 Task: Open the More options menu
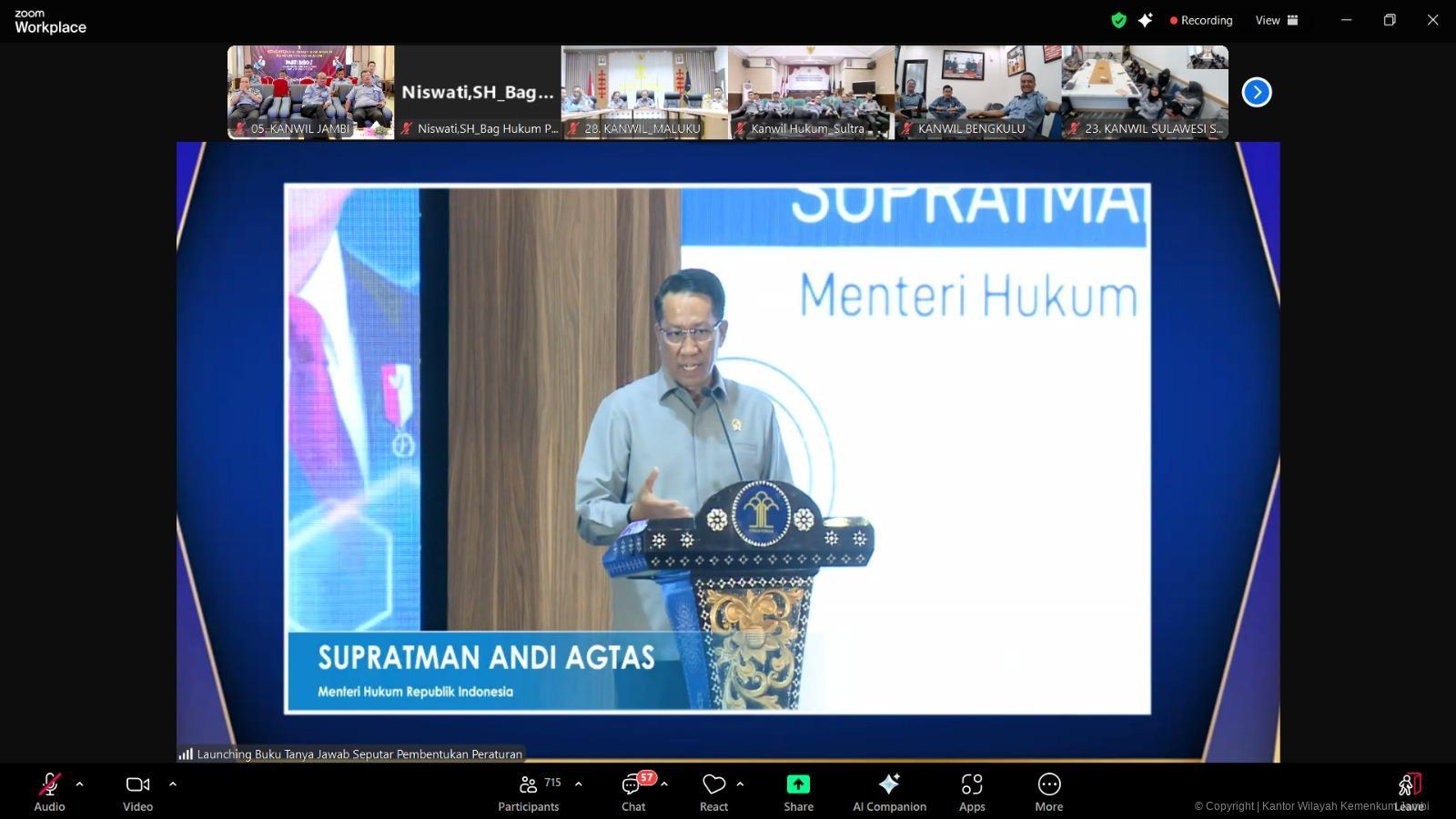1048,792
